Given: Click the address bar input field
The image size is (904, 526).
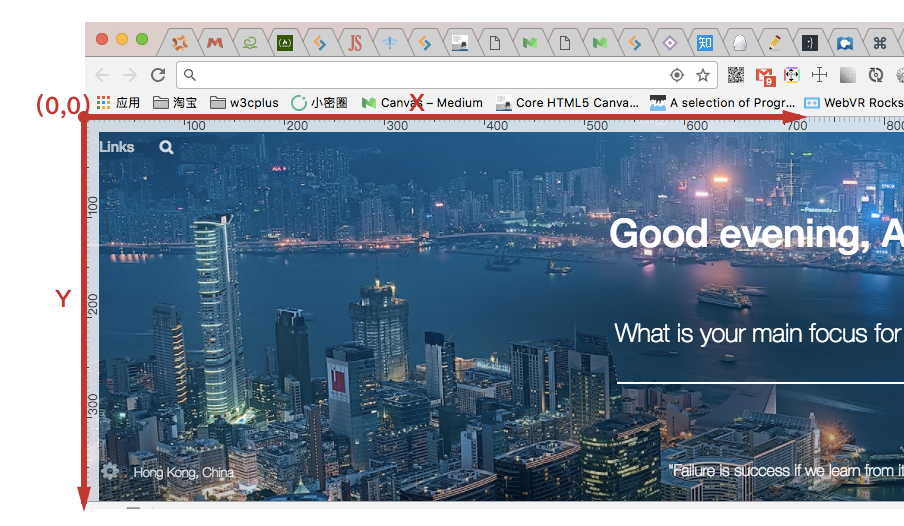Looking at the screenshot, I should pos(447,75).
